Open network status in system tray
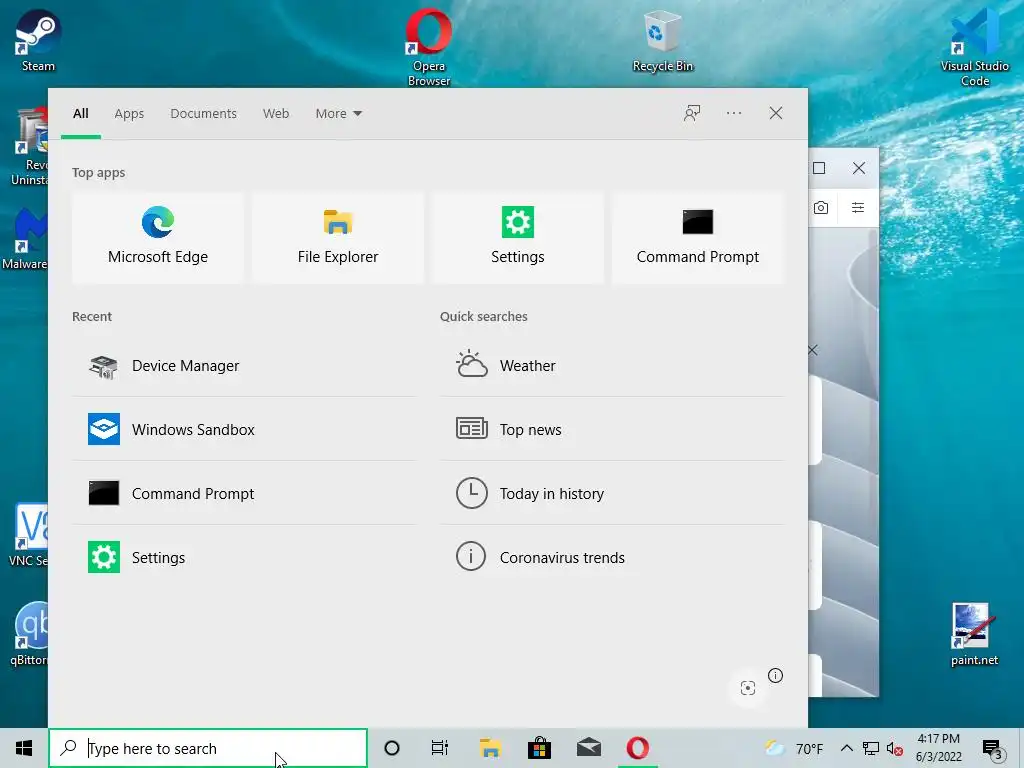 point(871,748)
